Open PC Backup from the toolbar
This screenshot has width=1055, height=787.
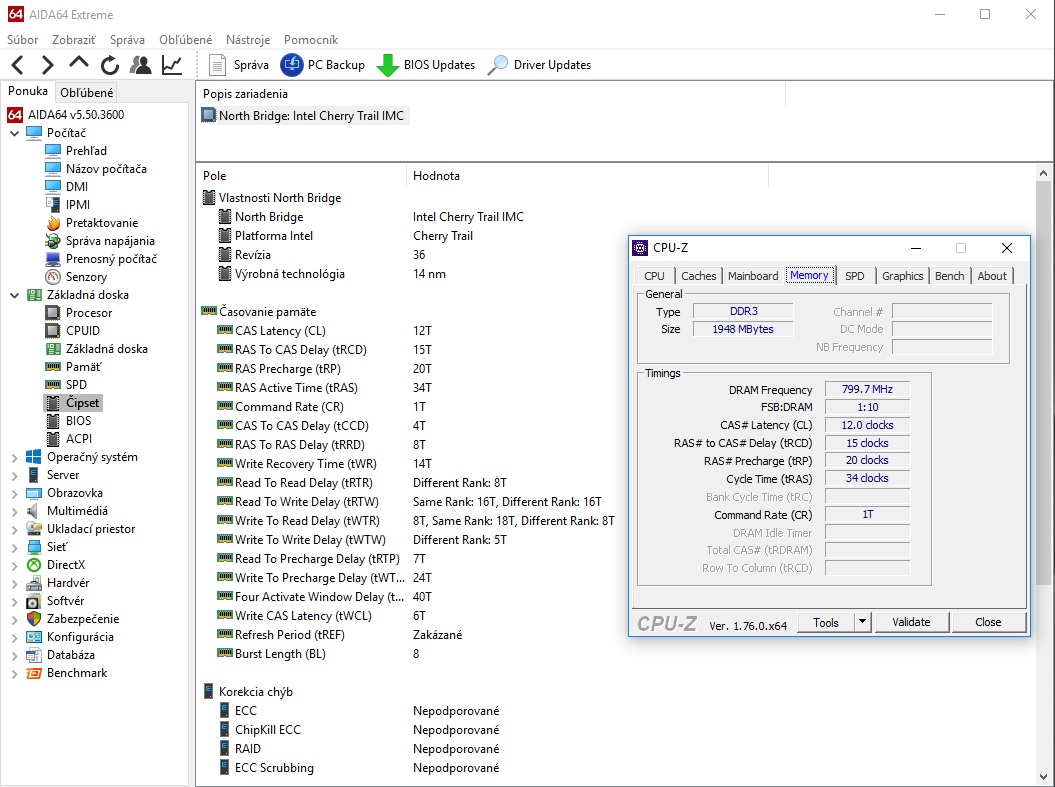tap(323, 65)
